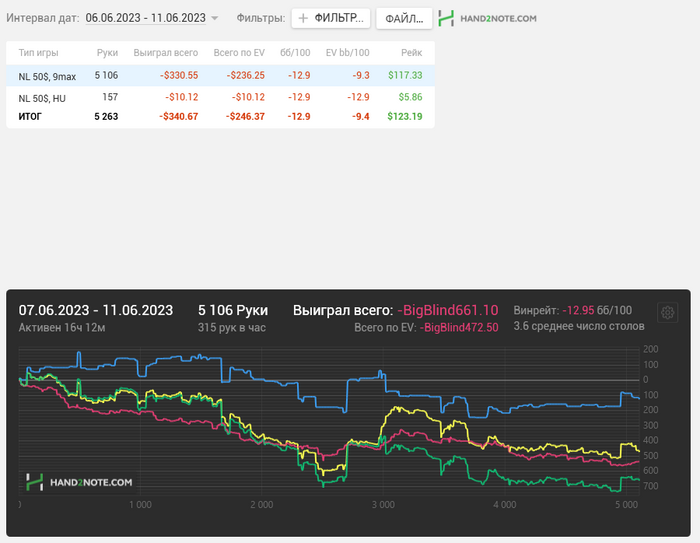The image size is (700, 543).
Task: Click the 5 000 x-axis label
Action: coord(626,505)
